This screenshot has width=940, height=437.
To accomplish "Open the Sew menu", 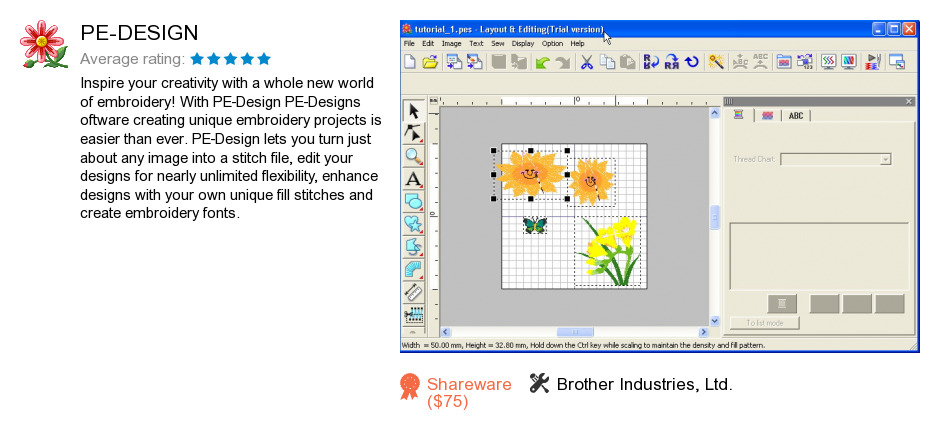I will pyautogui.click(x=498, y=44).
